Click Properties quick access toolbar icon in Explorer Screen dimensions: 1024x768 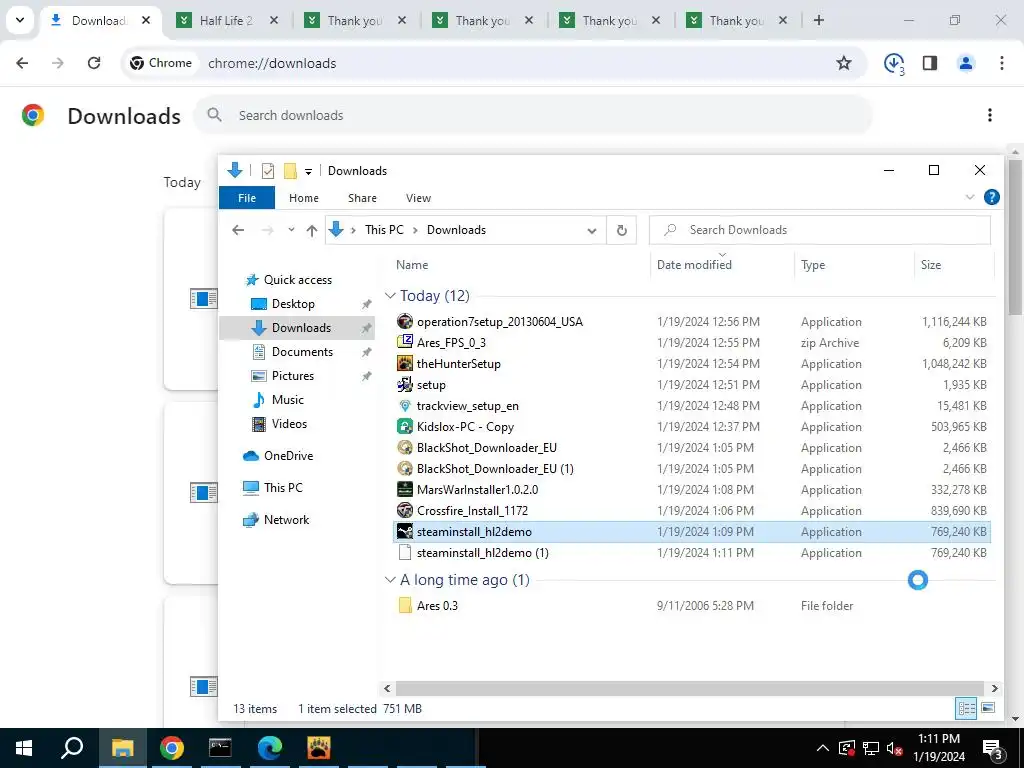click(x=268, y=171)
